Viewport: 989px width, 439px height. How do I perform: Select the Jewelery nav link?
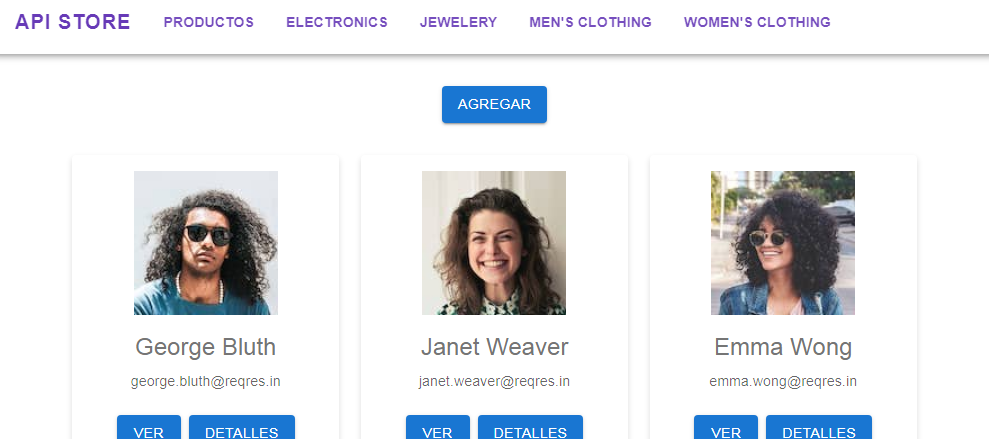(x=459, y=22)
